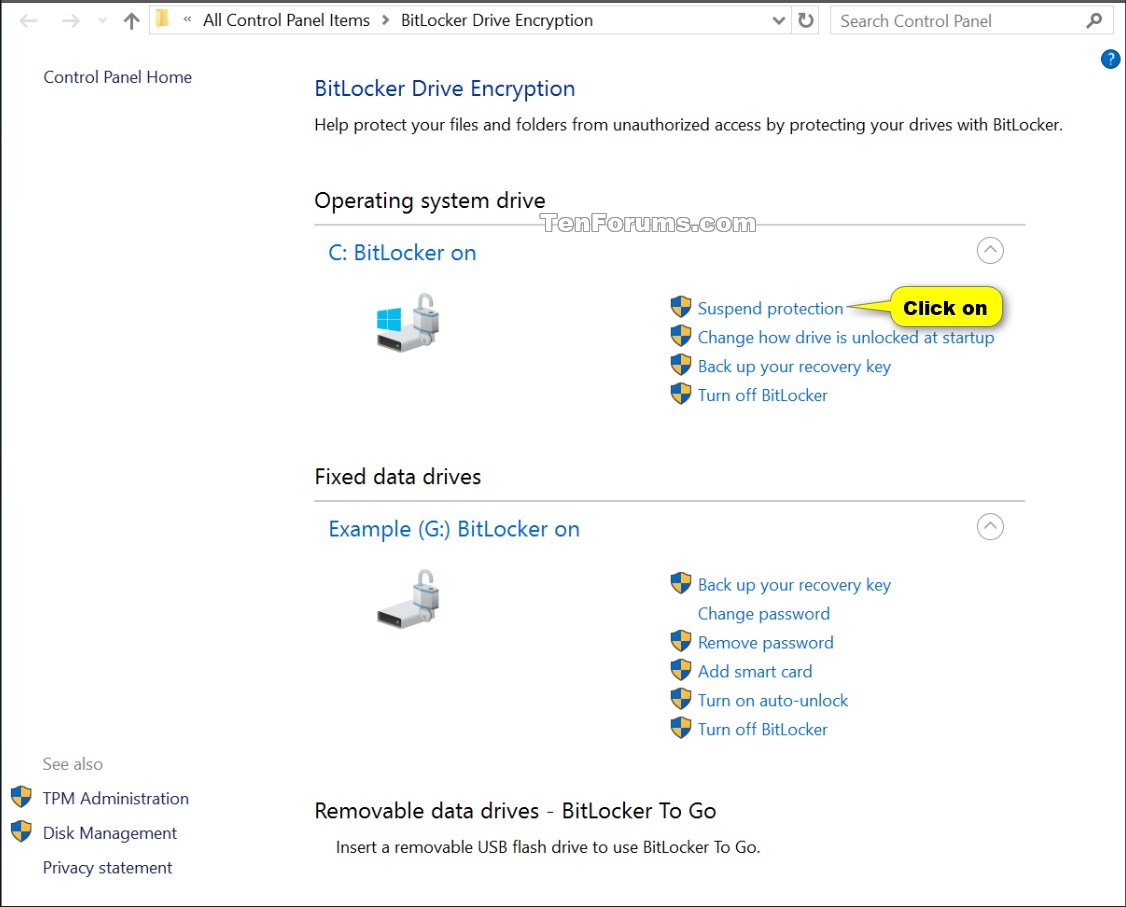
Task: Go forward with the Forward arrow
Action: pyautogui.click(x=70, y=21)
